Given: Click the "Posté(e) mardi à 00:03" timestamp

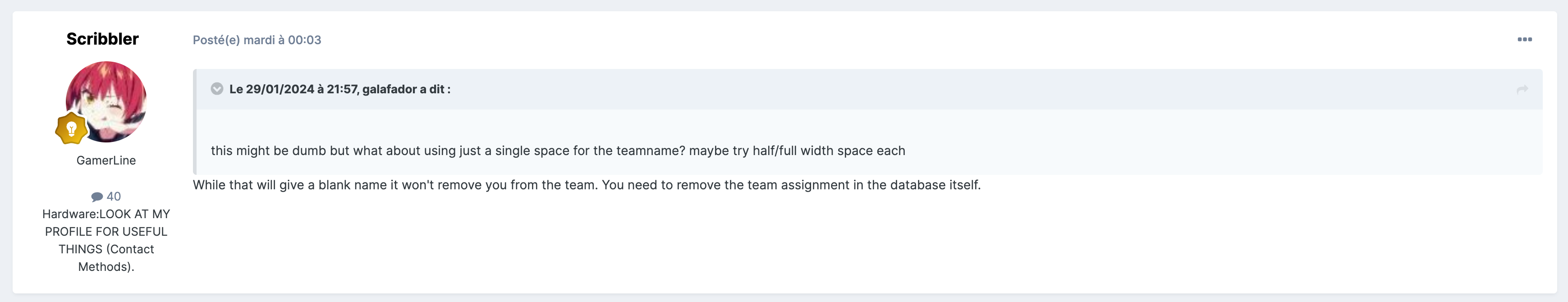Looking at the screenshot, I should click(x=257, y=40).
